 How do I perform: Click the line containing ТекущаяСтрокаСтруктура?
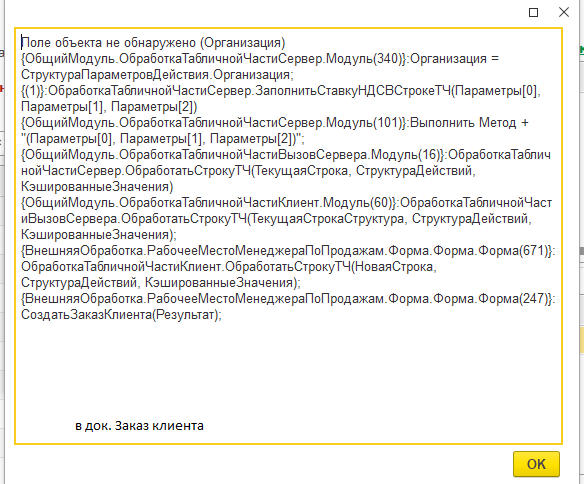click(276, 219)
